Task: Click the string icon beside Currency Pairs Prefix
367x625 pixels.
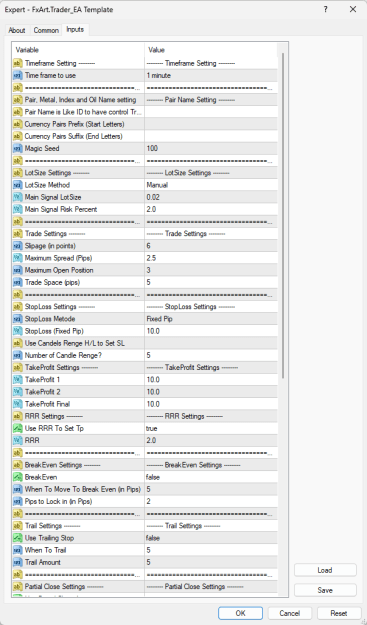Action: [18, 124]
